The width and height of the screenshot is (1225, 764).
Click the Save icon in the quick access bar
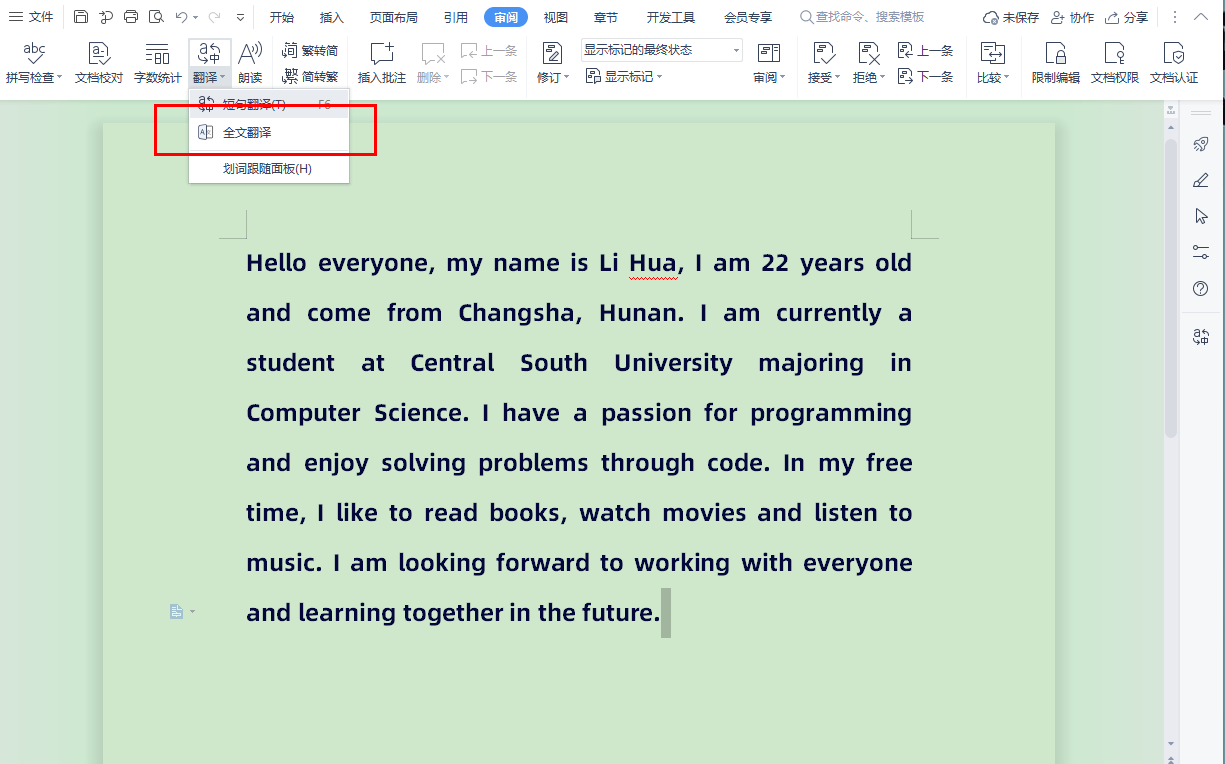click(81, 17)
